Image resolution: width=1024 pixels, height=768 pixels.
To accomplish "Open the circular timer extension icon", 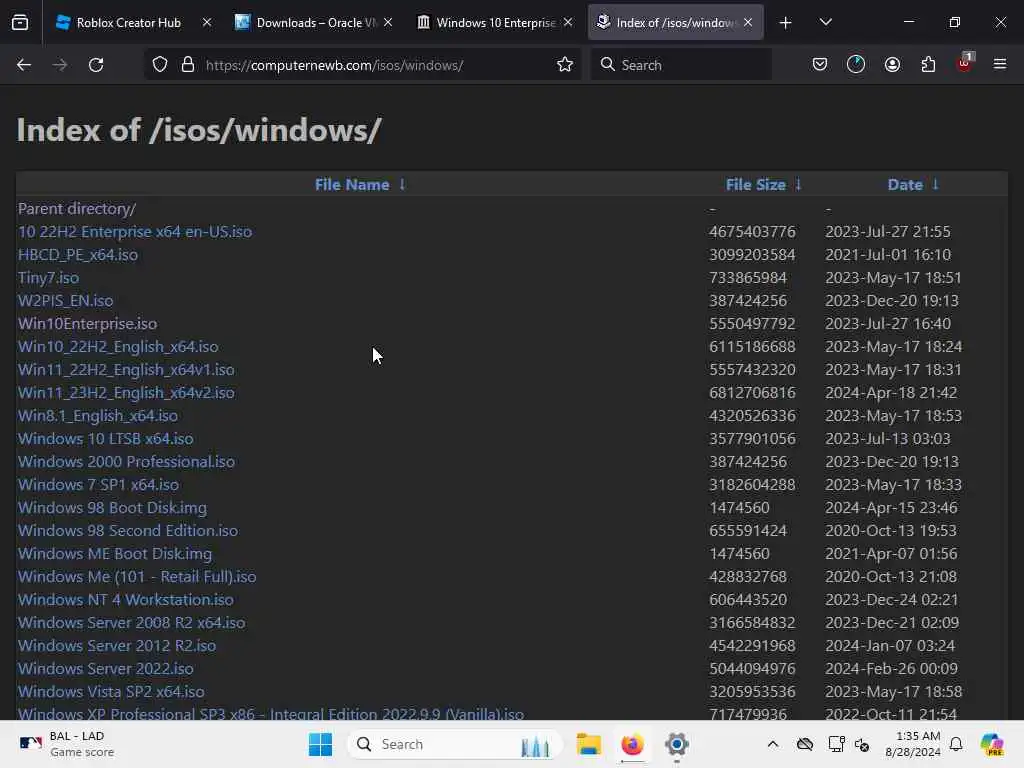I will 856,65.
